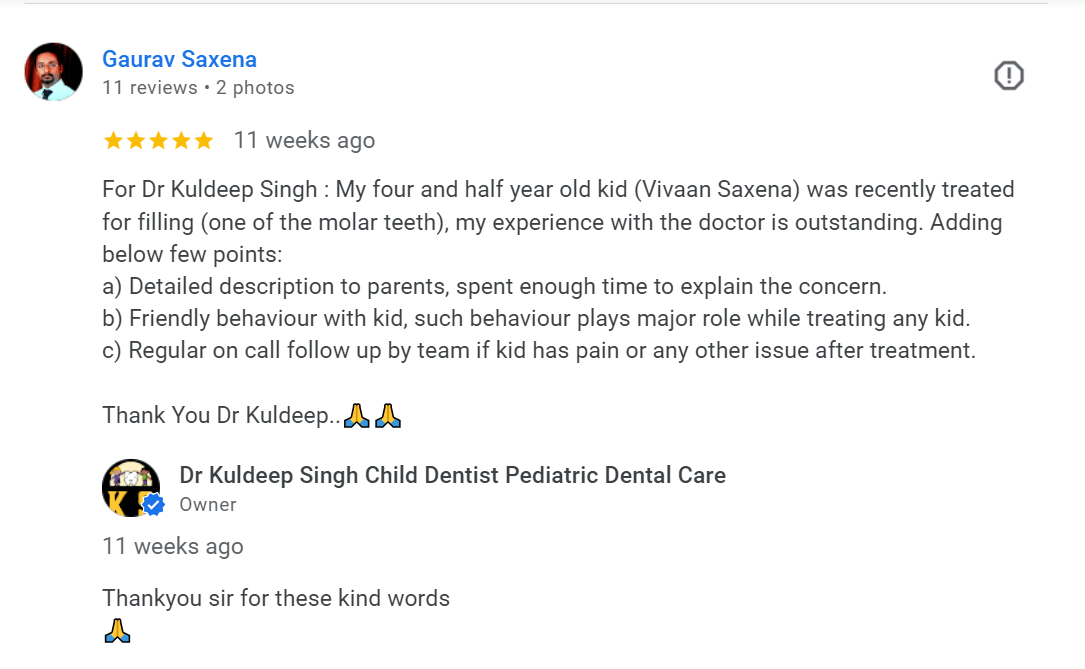Select the third star in the rating
This screenshot has height=669, width=1085.
click(x=159, y=141)
